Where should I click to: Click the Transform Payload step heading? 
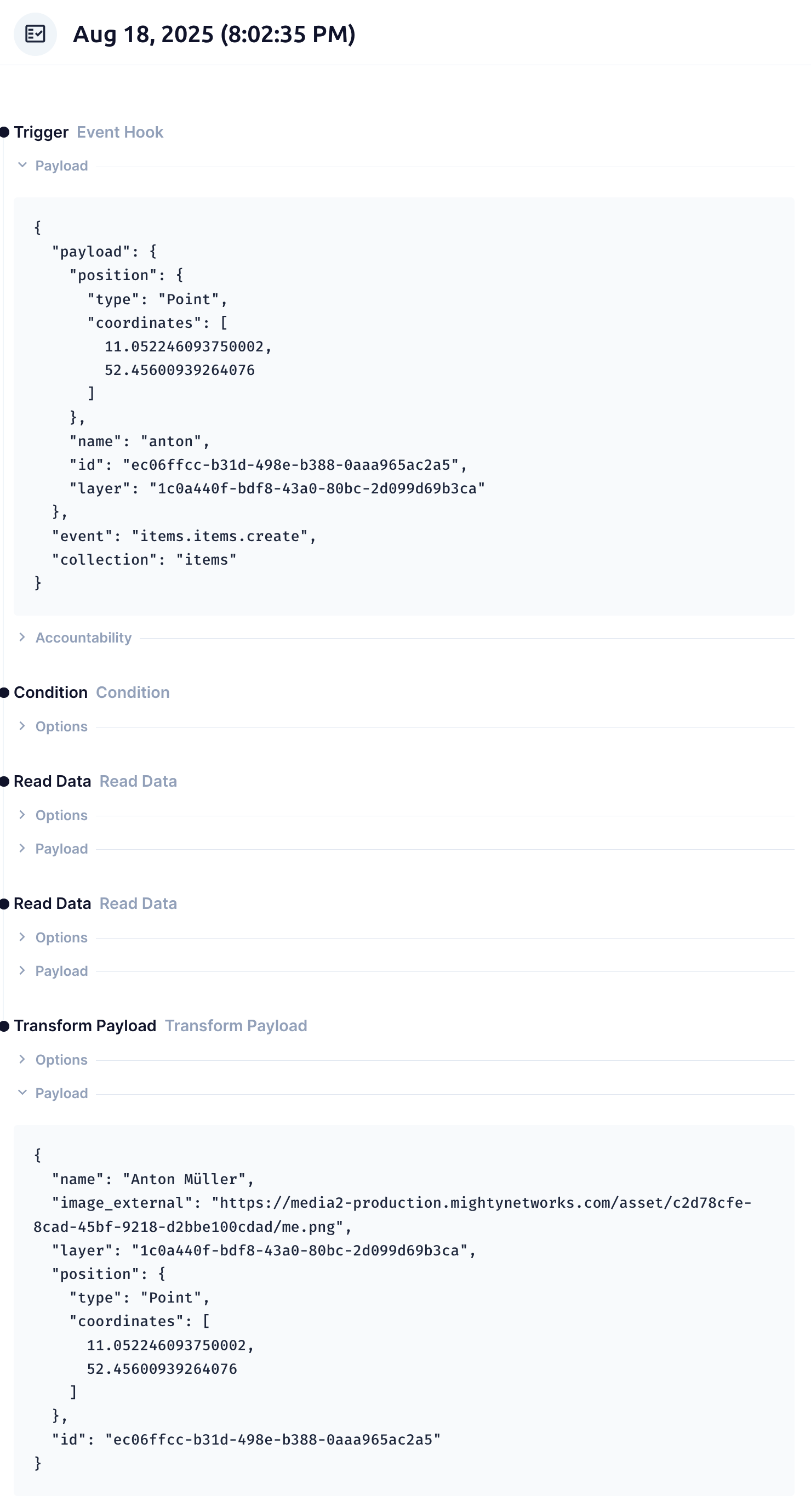click(85, 1026)
